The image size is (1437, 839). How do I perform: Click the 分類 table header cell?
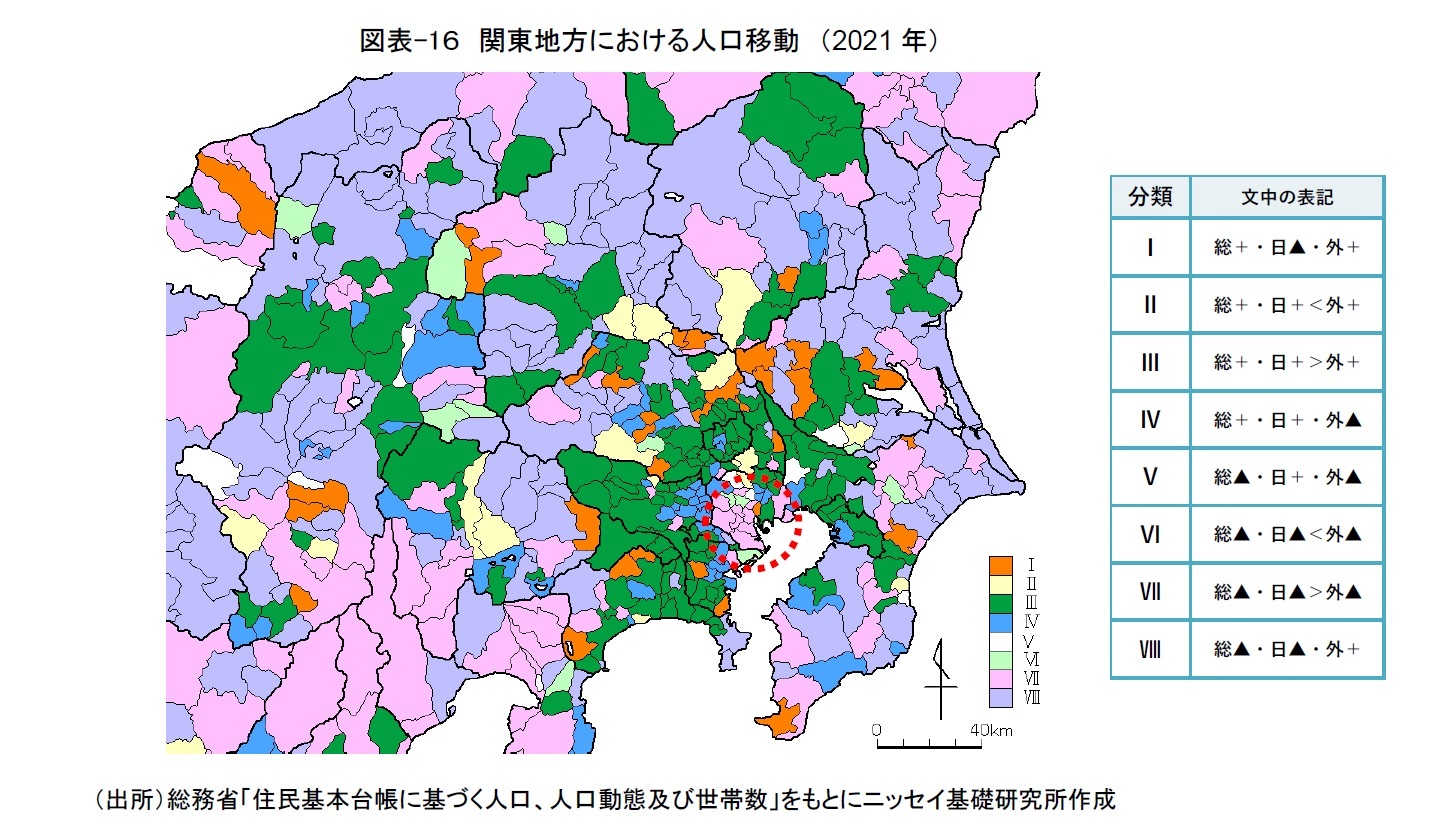1150,197
